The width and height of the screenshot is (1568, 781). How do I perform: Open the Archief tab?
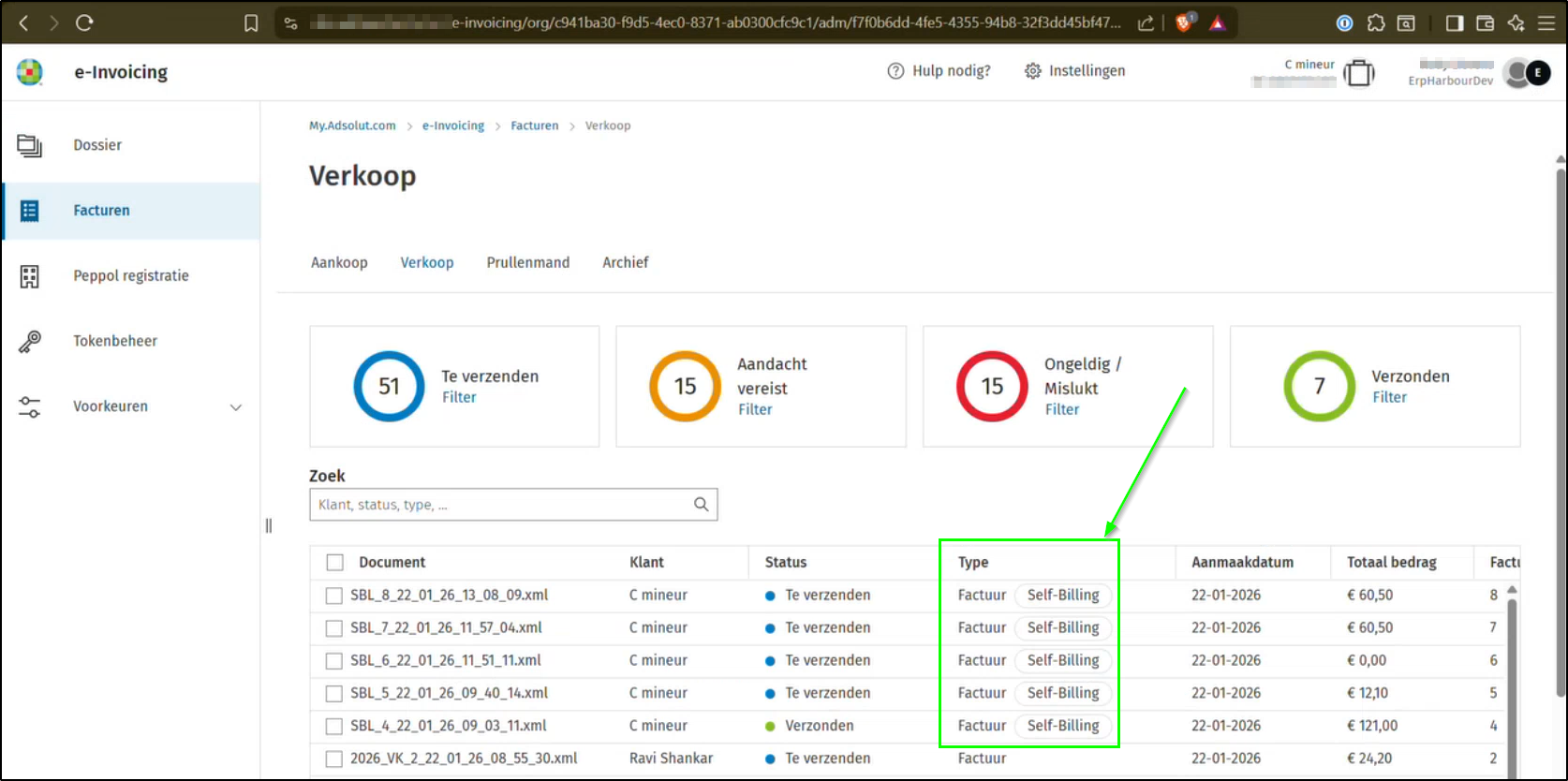point(625,262)
